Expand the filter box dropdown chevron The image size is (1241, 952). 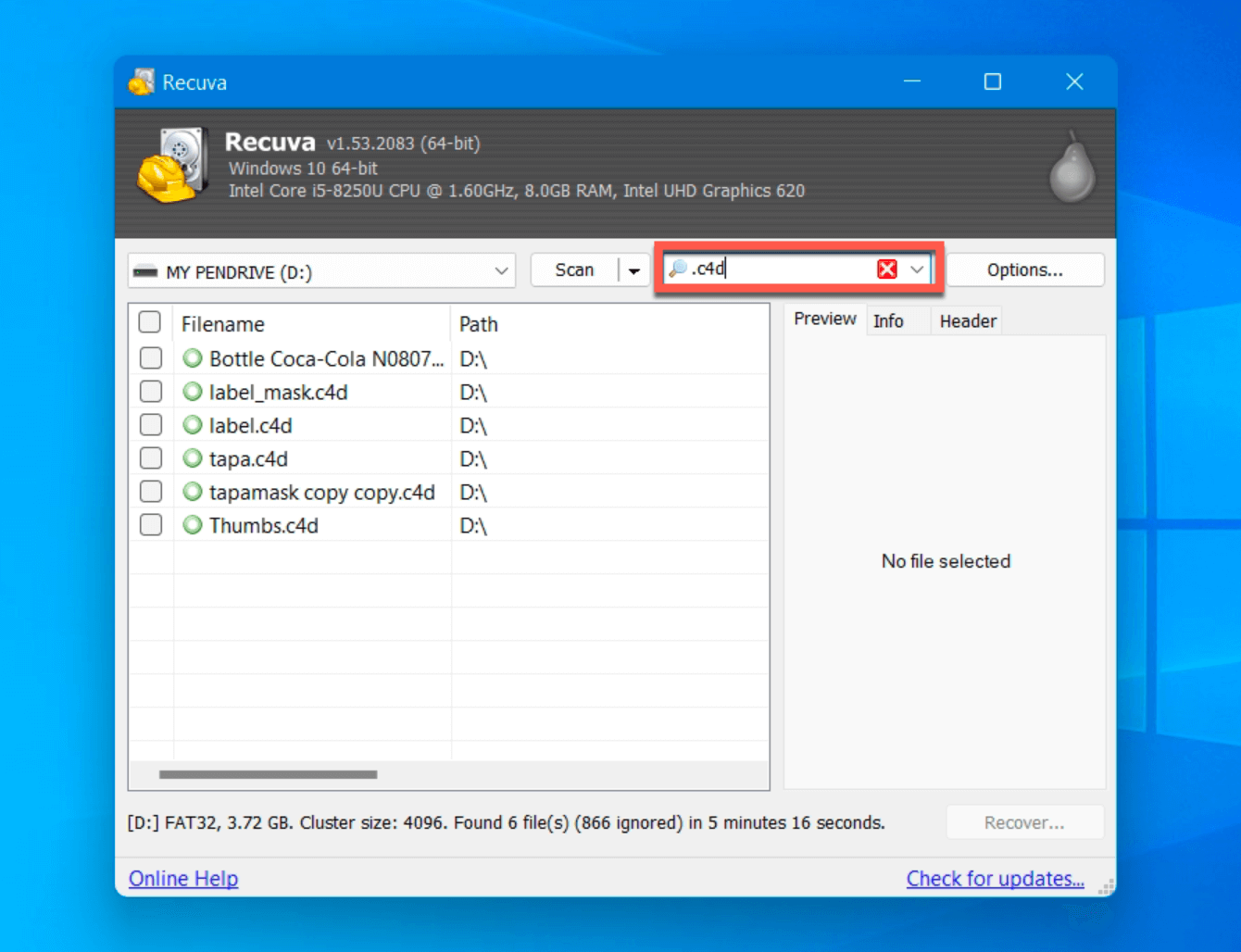tap(917, 269)
